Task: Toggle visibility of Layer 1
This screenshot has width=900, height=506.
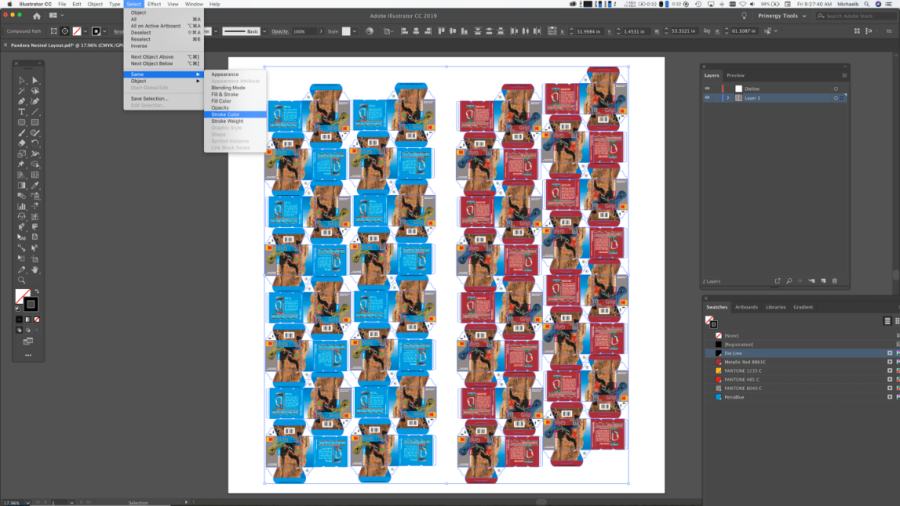Action: [x=708, y=98]
